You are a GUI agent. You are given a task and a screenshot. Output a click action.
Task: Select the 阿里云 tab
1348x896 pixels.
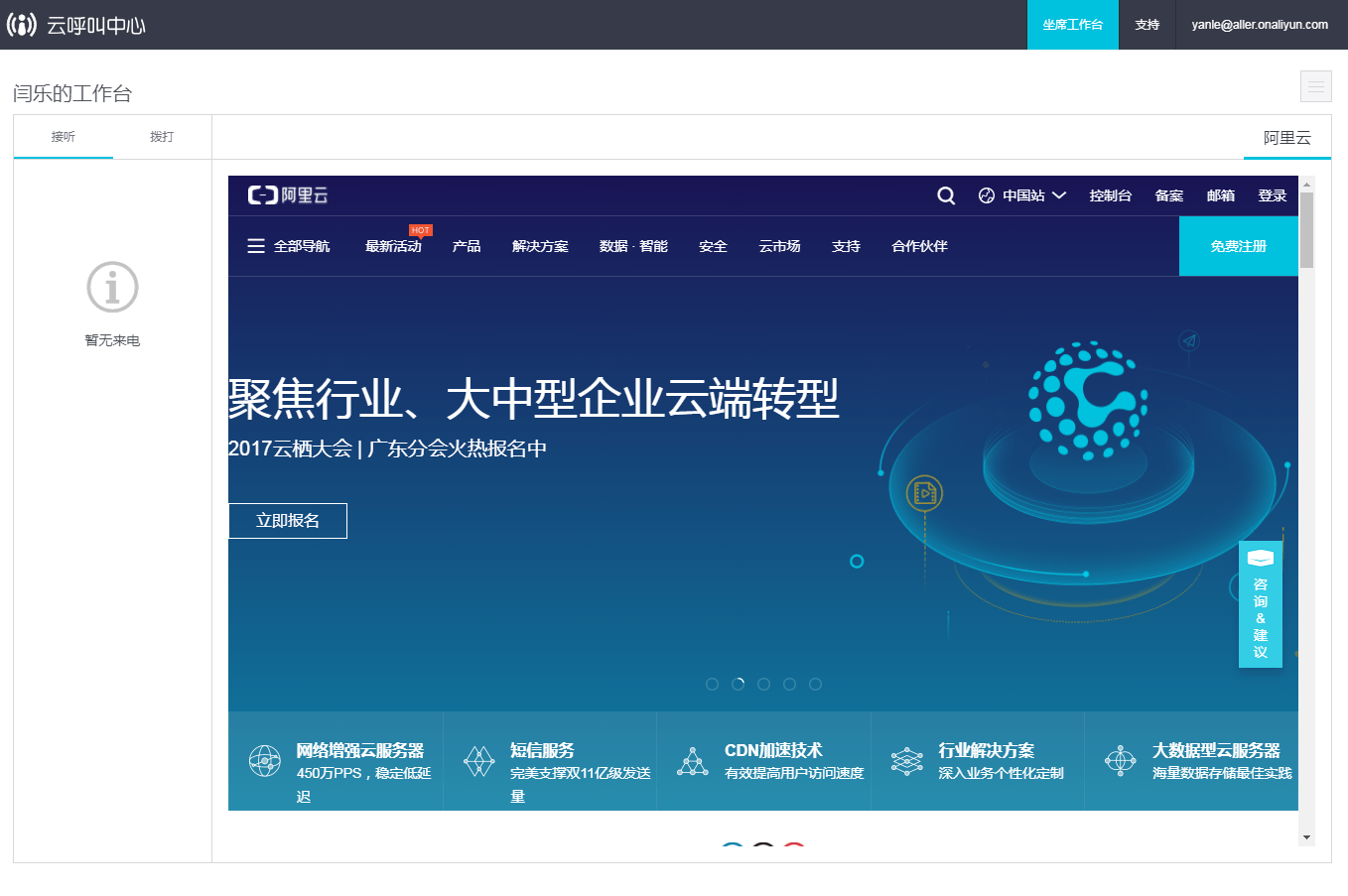pos(1287,138)
